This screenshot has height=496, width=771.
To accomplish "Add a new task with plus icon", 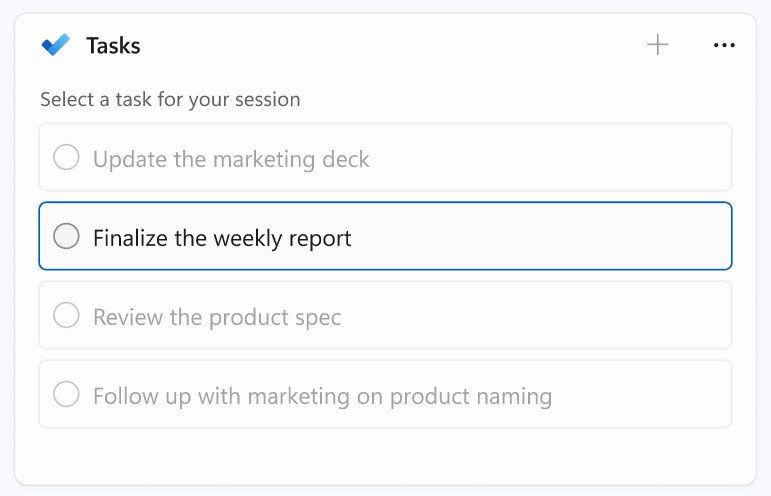I will [x=657, y=45].
